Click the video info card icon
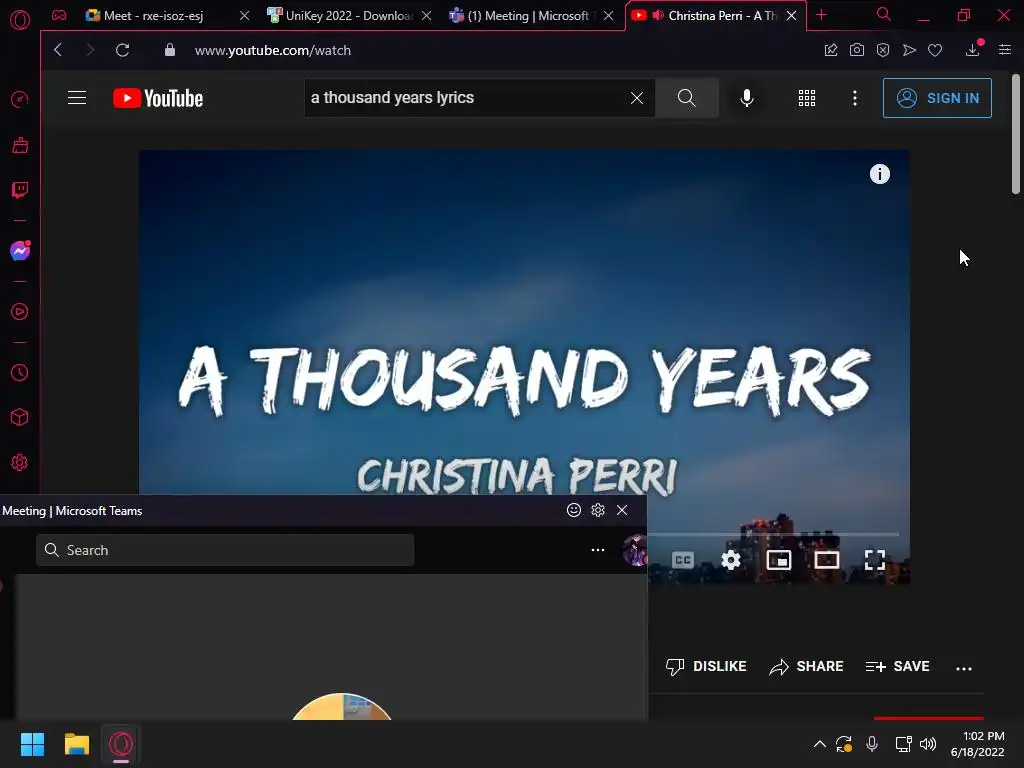 (x=880, y=174)
